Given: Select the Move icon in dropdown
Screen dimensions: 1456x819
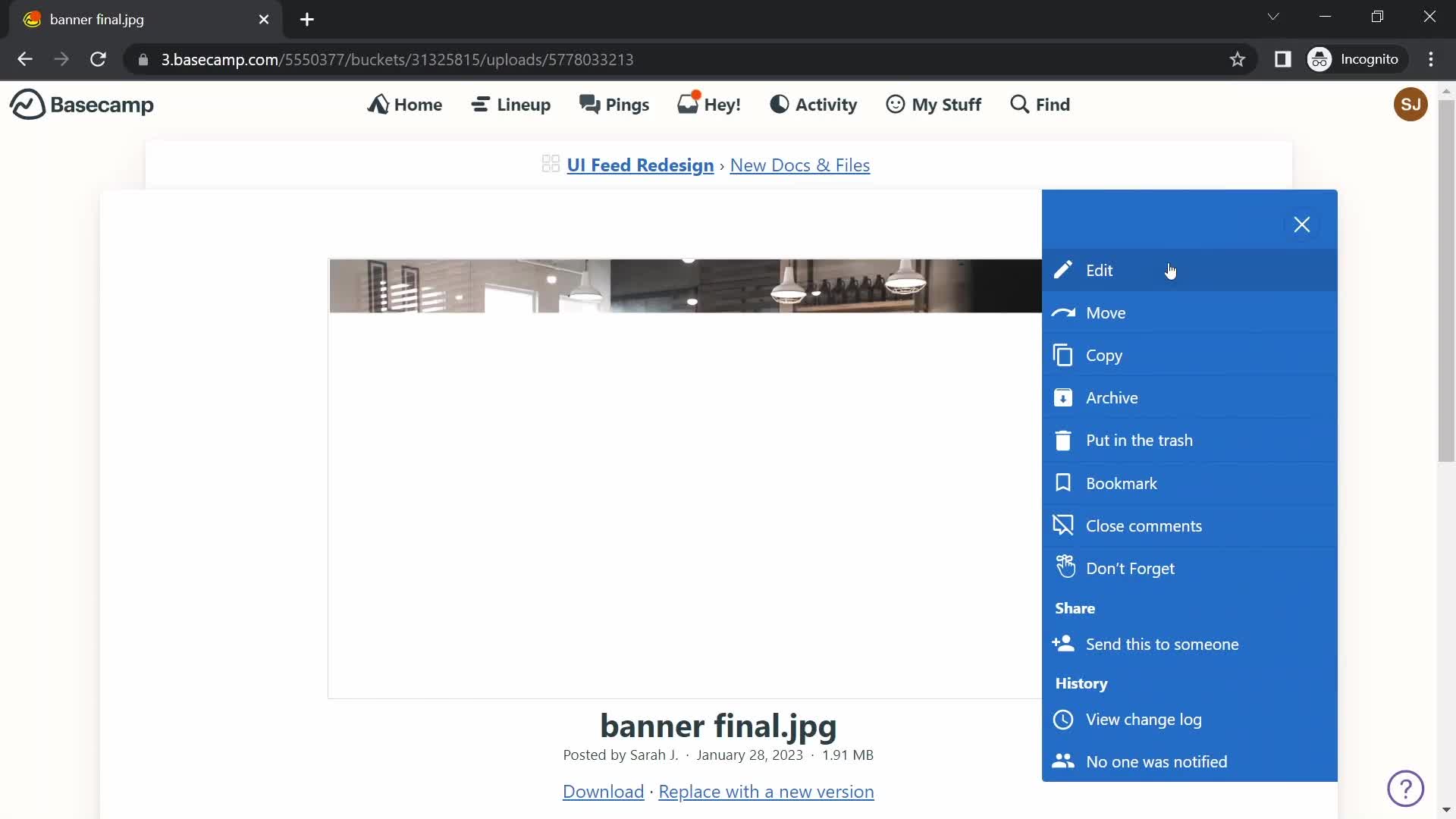Looking at the screenshot, I should point(1064,312).
